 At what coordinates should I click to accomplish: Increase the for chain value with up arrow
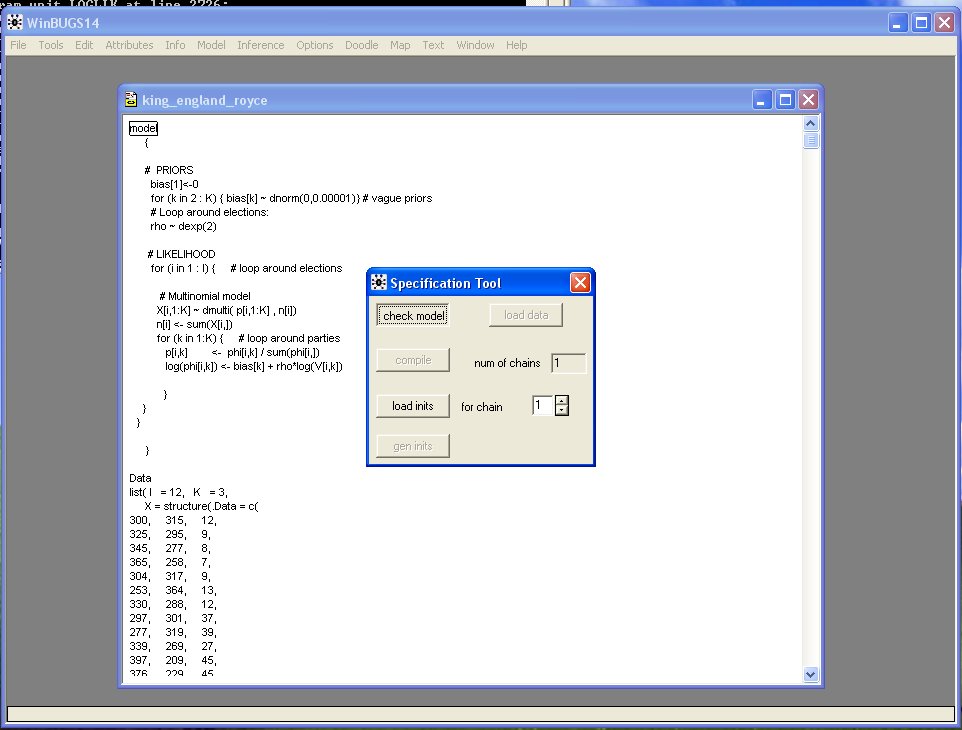pyautogui.click(x=561, y=401)
